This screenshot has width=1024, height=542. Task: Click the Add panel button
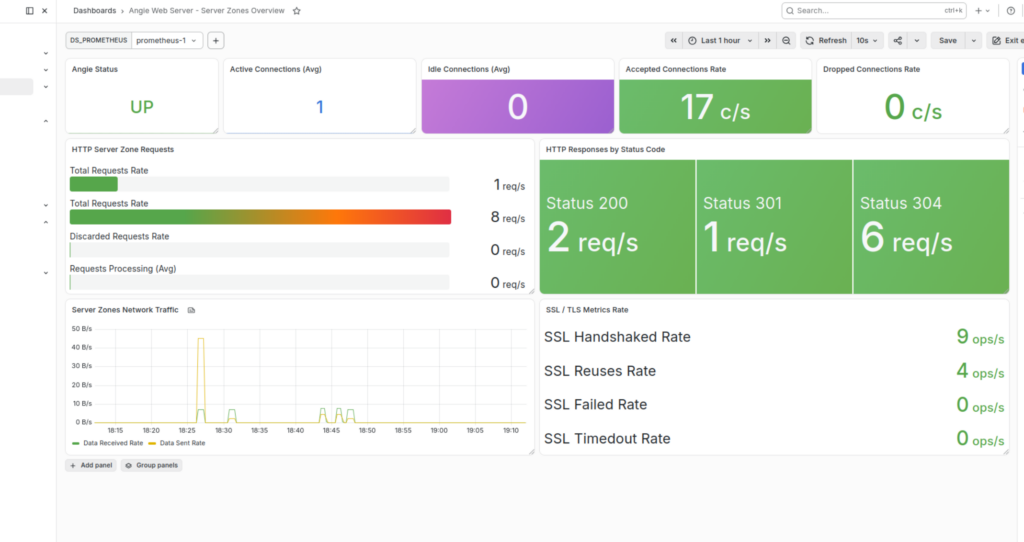(x=91, y=466)
